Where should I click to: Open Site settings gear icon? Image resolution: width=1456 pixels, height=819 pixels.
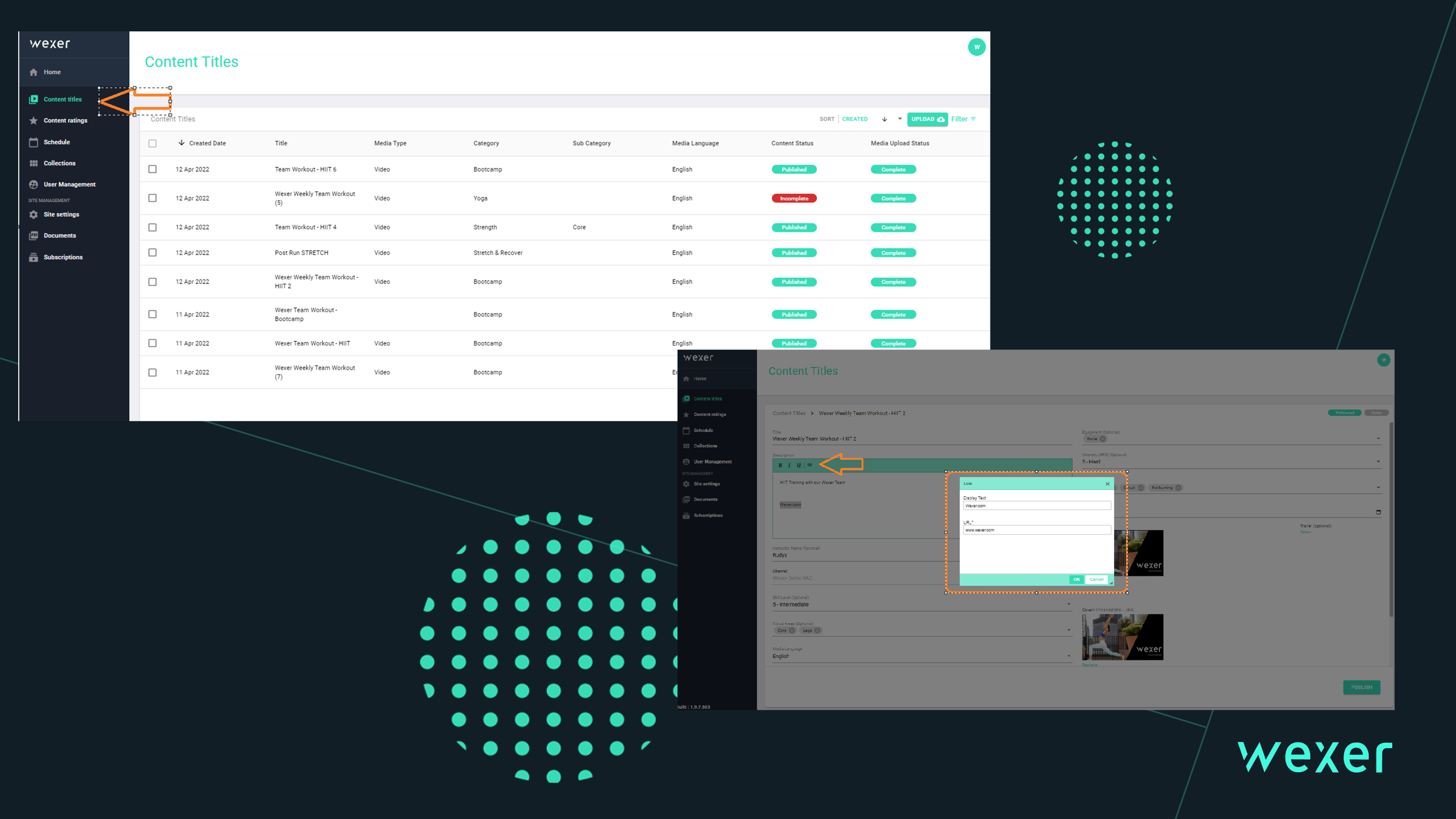tap(33, 214)
